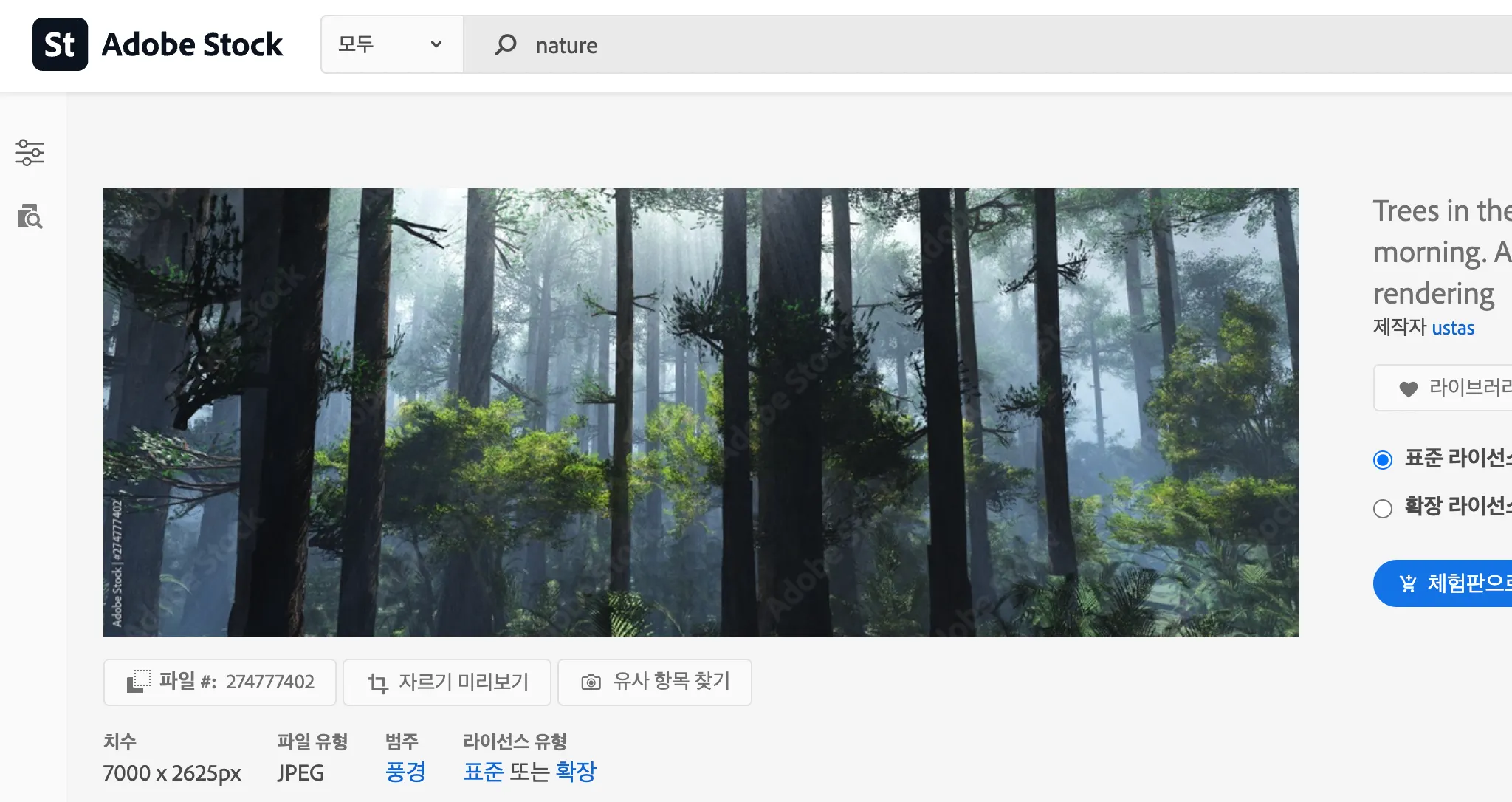Click the visual search icon in sidebar

click(x=30, y=217)
